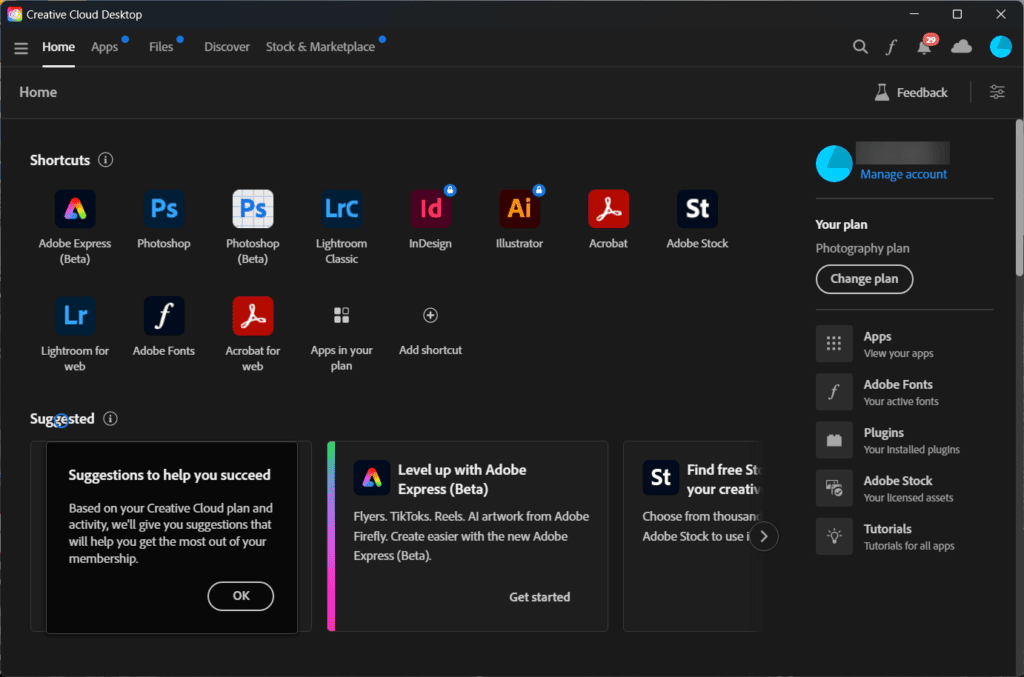Show next suggestion with the arrow
Image resolution: width=1024 pixels, height=677 pixels.
pyautogui.click(x=764, y=536)
